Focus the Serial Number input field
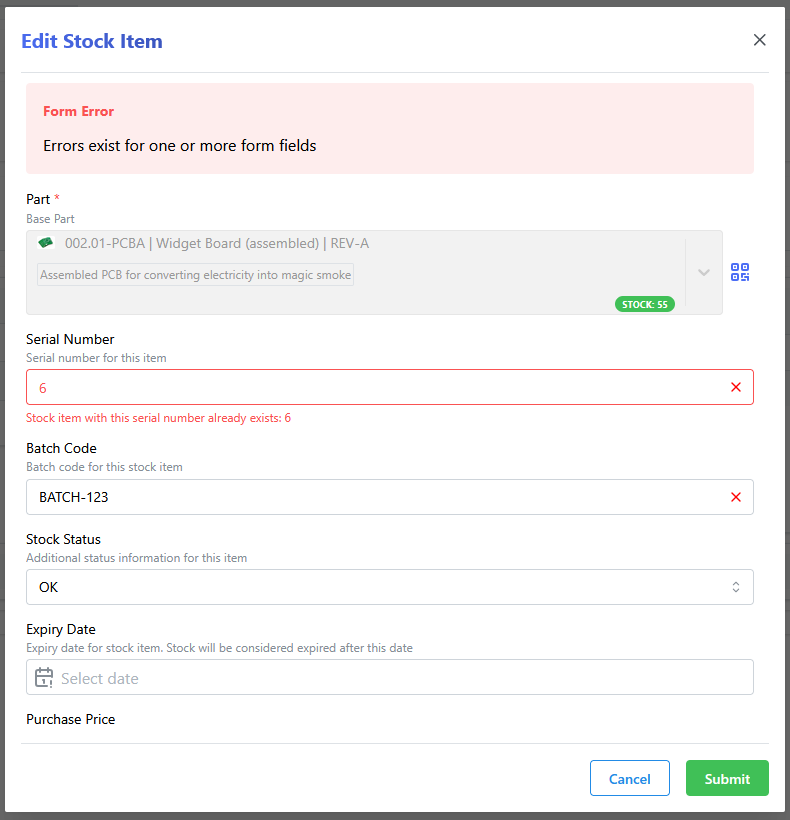Screen dimensions: 790x820 pos(370,387)
